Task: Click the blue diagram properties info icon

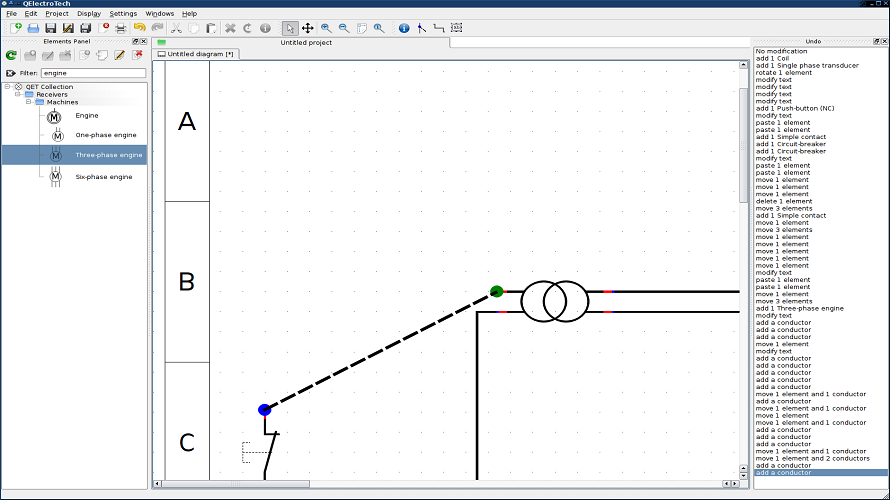Action: point(404,28)
